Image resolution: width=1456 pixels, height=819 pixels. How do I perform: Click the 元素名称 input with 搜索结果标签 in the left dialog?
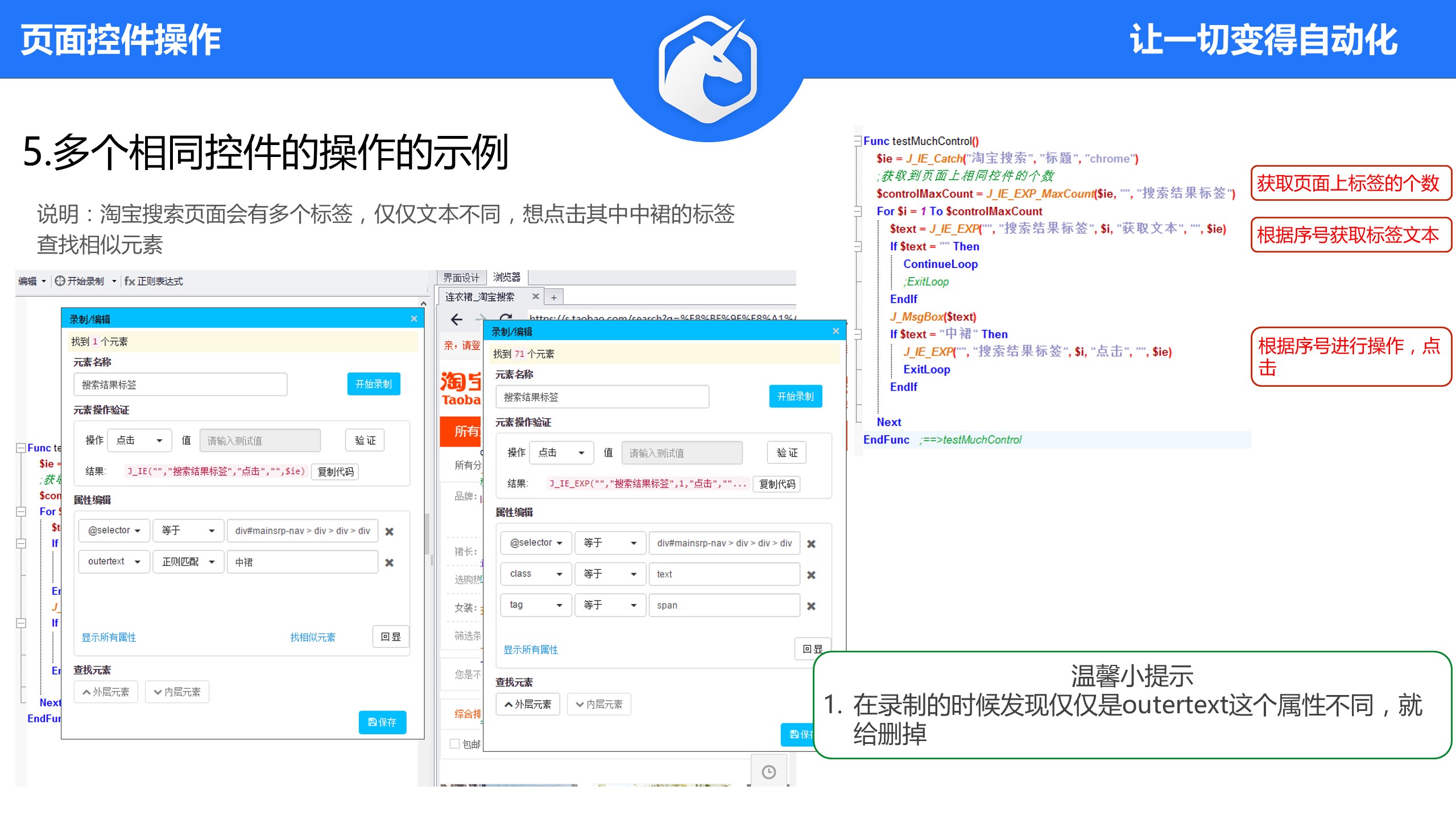click(x=180, y=384)
